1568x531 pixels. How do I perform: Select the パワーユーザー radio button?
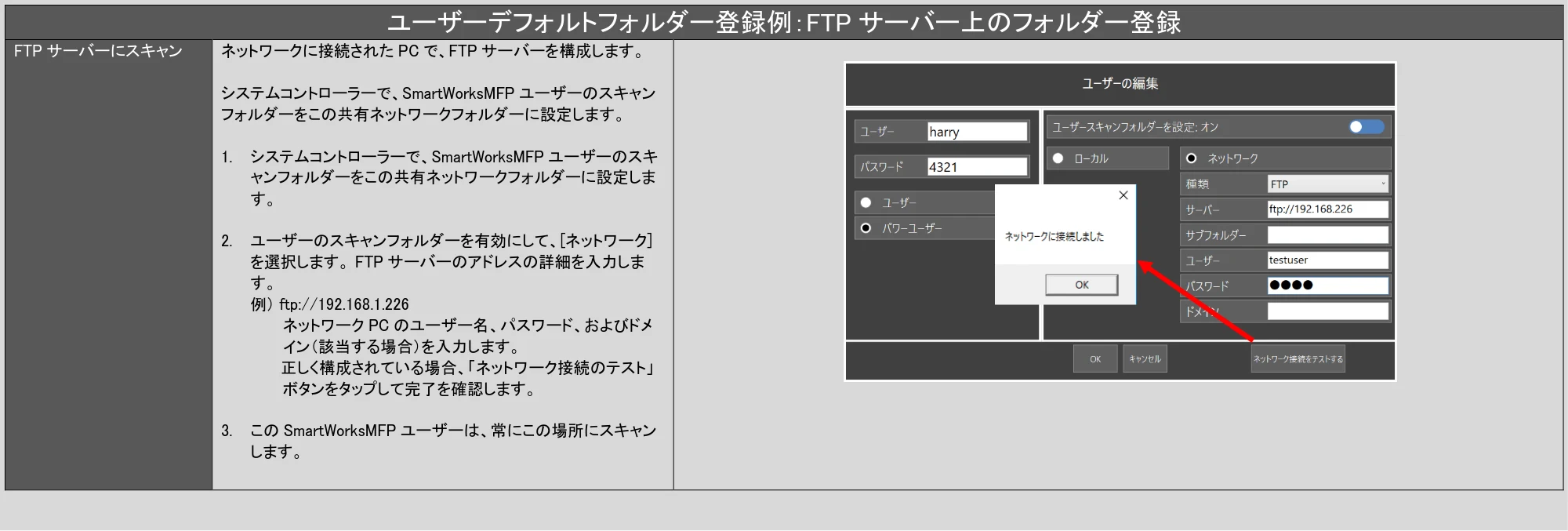click(x=866, y=228)
